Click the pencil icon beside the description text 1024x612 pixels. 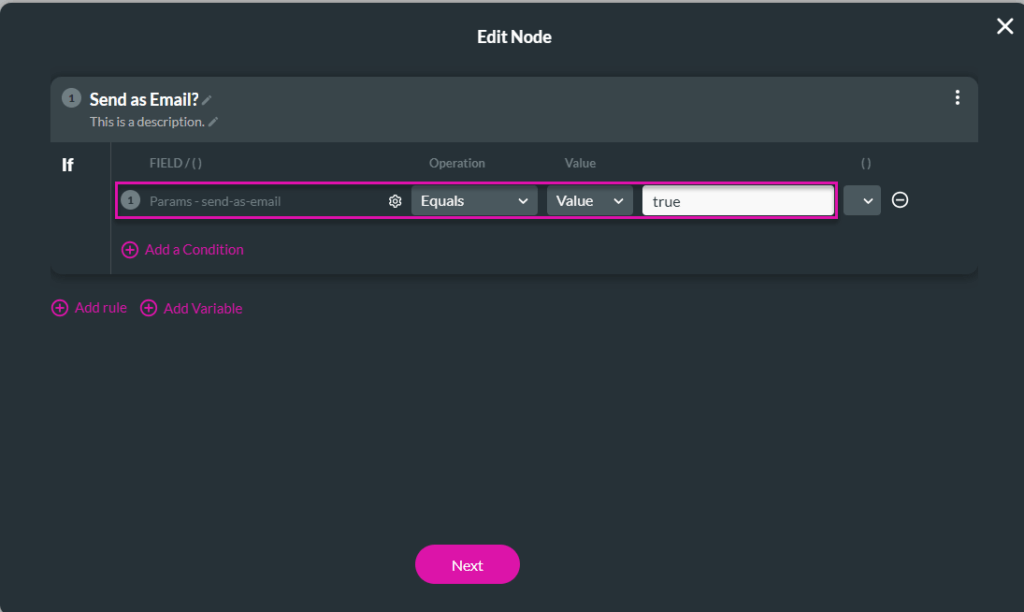click(x=213, y=122)
